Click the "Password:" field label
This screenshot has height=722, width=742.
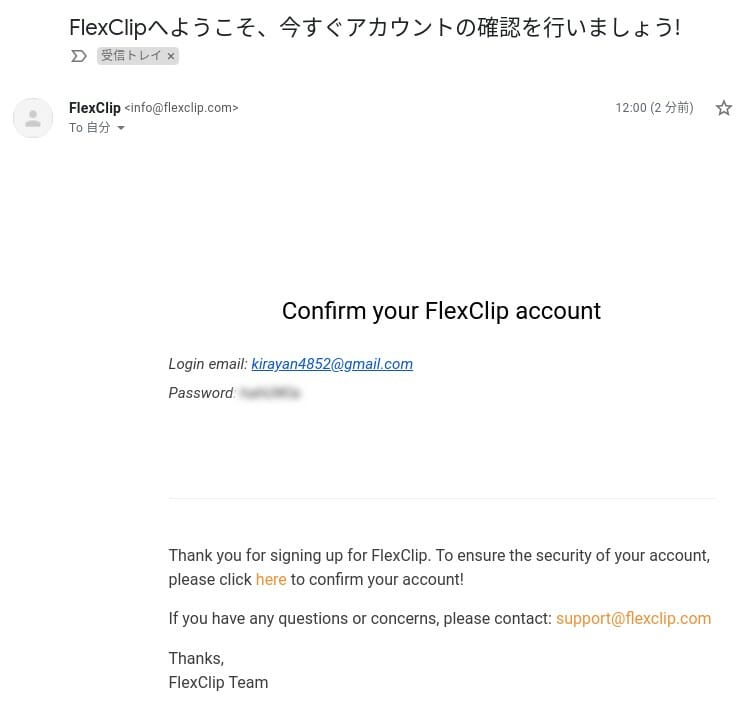[x=202, y=393]
